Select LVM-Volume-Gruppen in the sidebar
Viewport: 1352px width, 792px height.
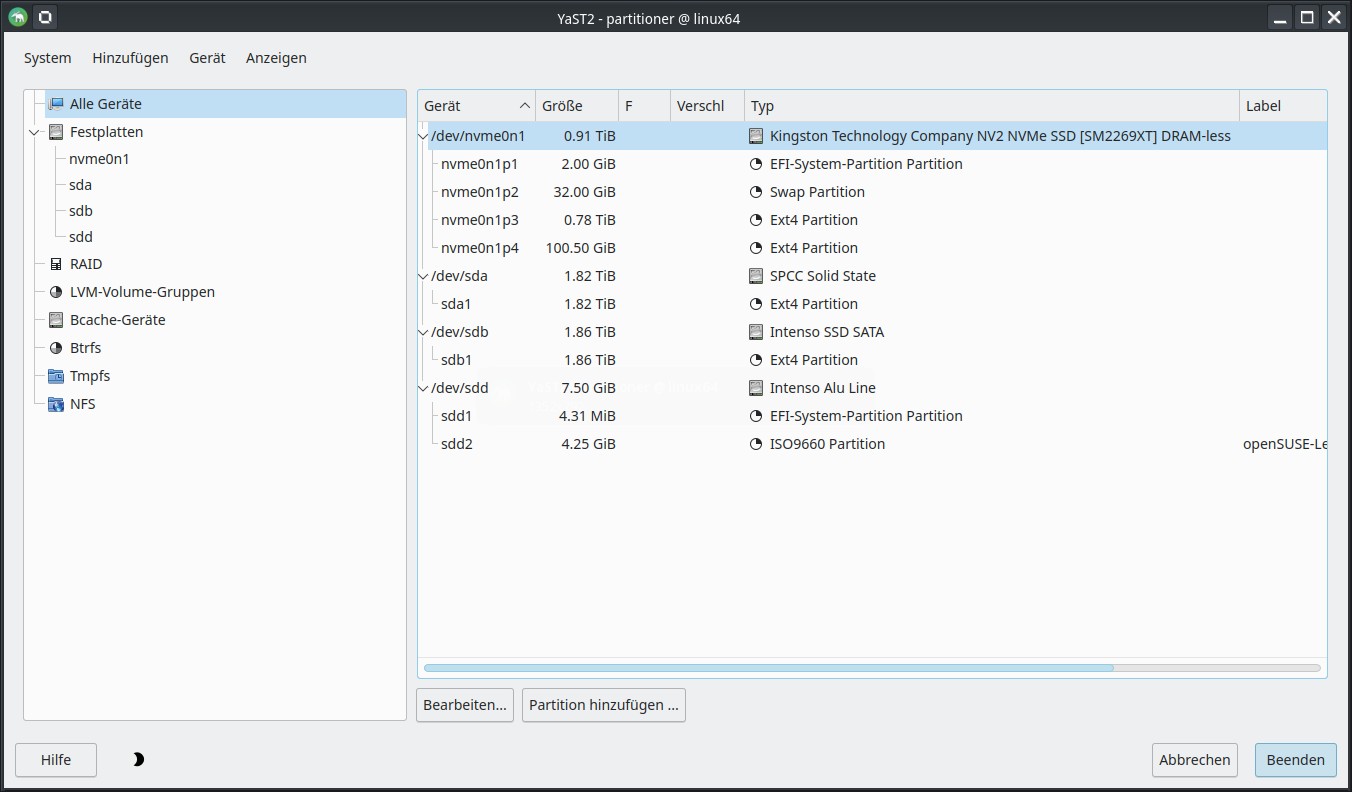[142, 292]
